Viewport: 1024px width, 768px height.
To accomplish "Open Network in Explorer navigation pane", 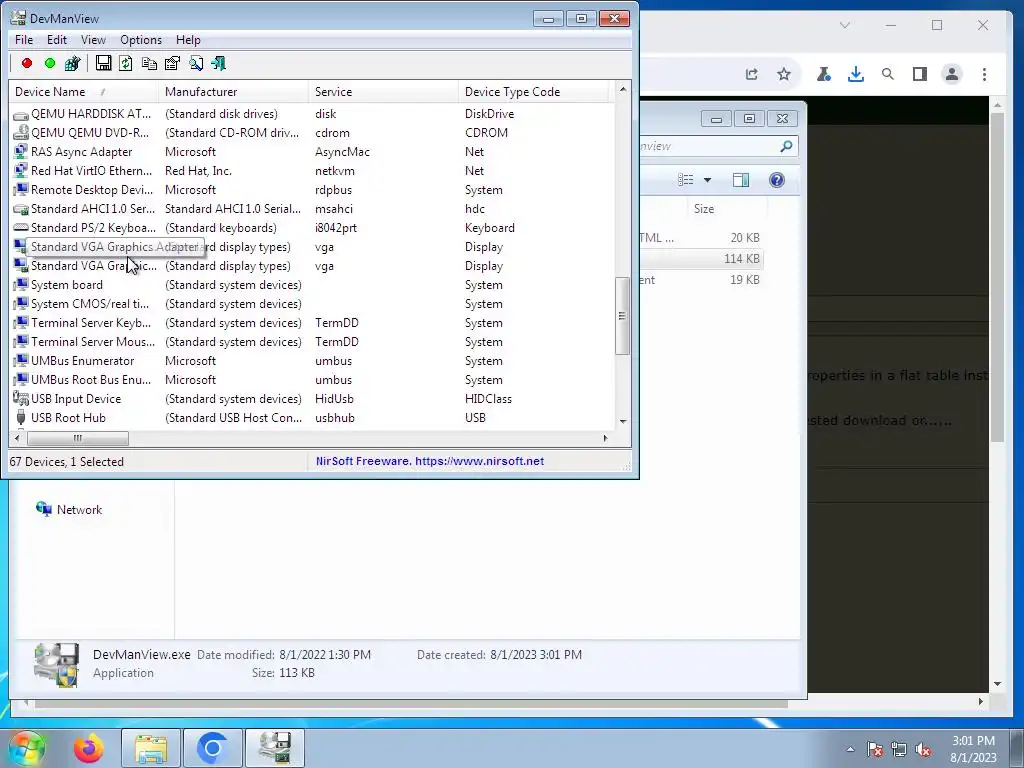I will (x=69, y=509).
